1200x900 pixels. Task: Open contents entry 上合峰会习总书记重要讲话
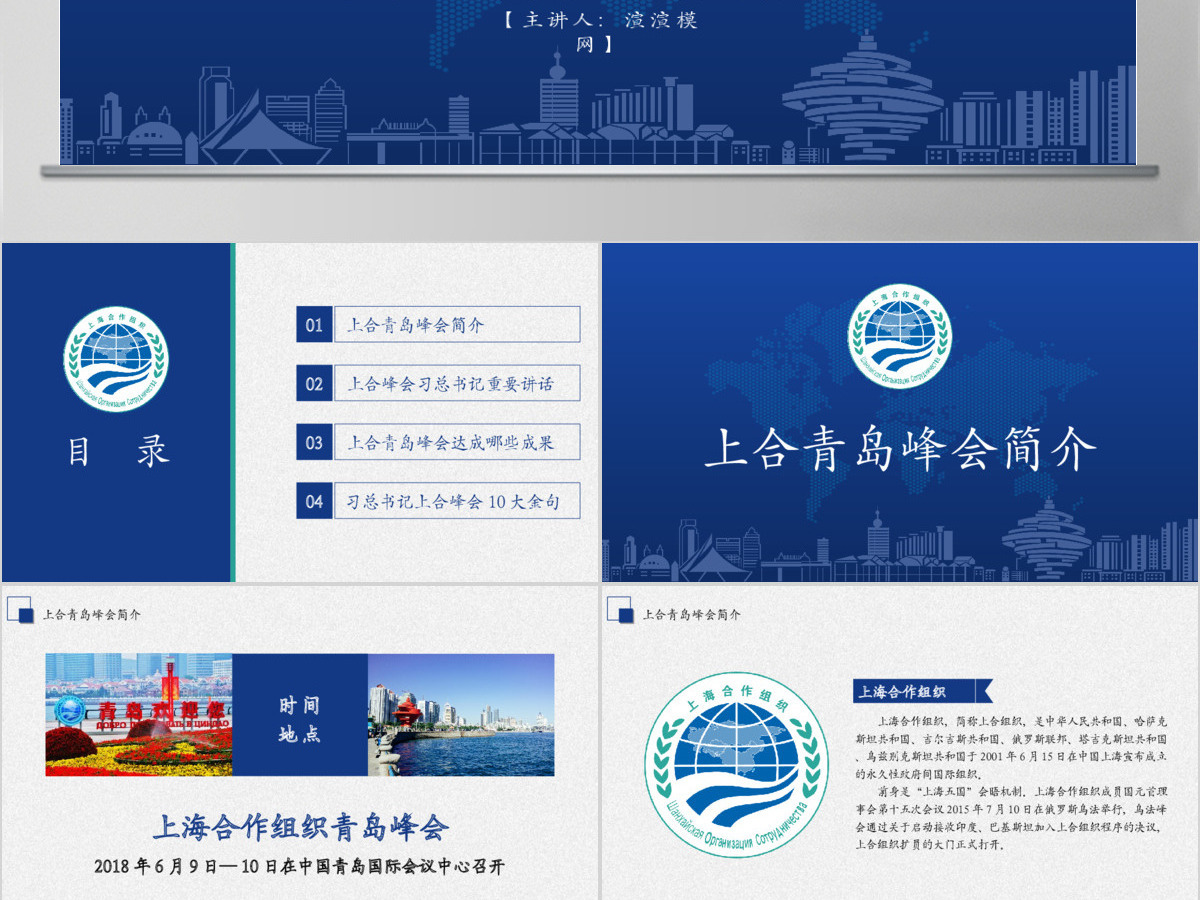[456, 384]
